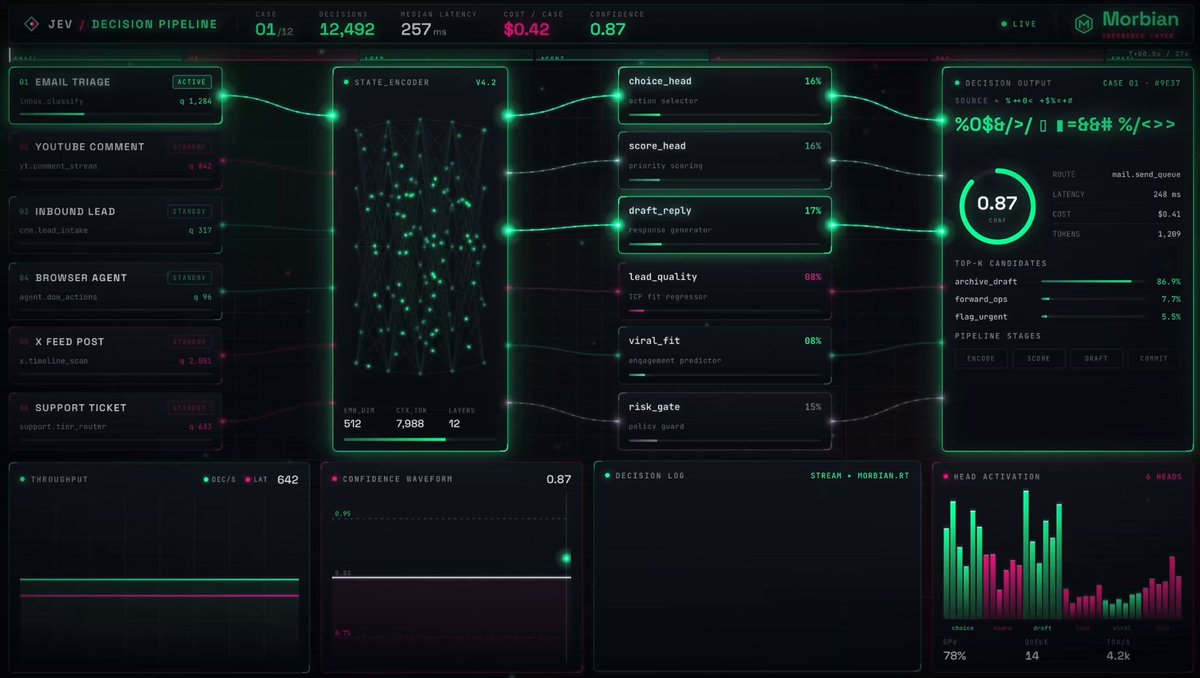Toggle STANDBY badge on Support Ticket
Image resolution: width=1200 pixels, height=678 pixels.
(x=190, y=407)
